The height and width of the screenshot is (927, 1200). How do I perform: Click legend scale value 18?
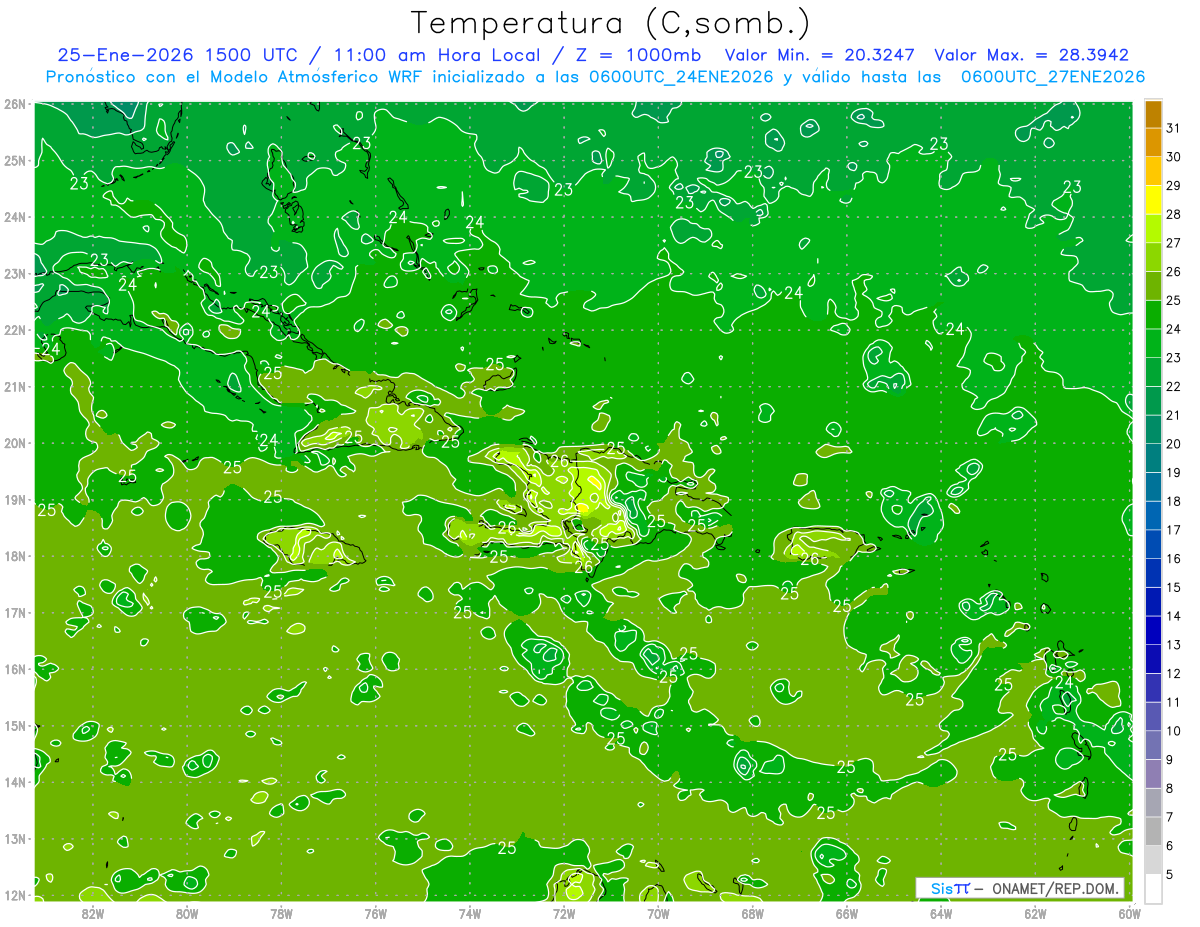(x=1174, y=501)
